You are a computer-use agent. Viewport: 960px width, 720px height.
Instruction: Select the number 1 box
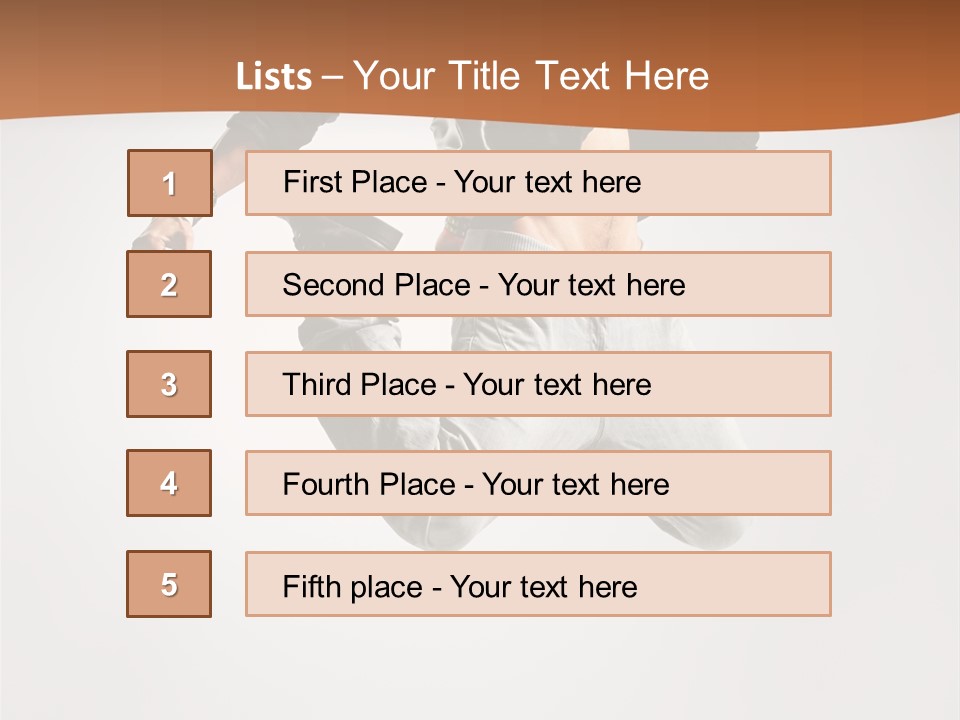[169, 183]
